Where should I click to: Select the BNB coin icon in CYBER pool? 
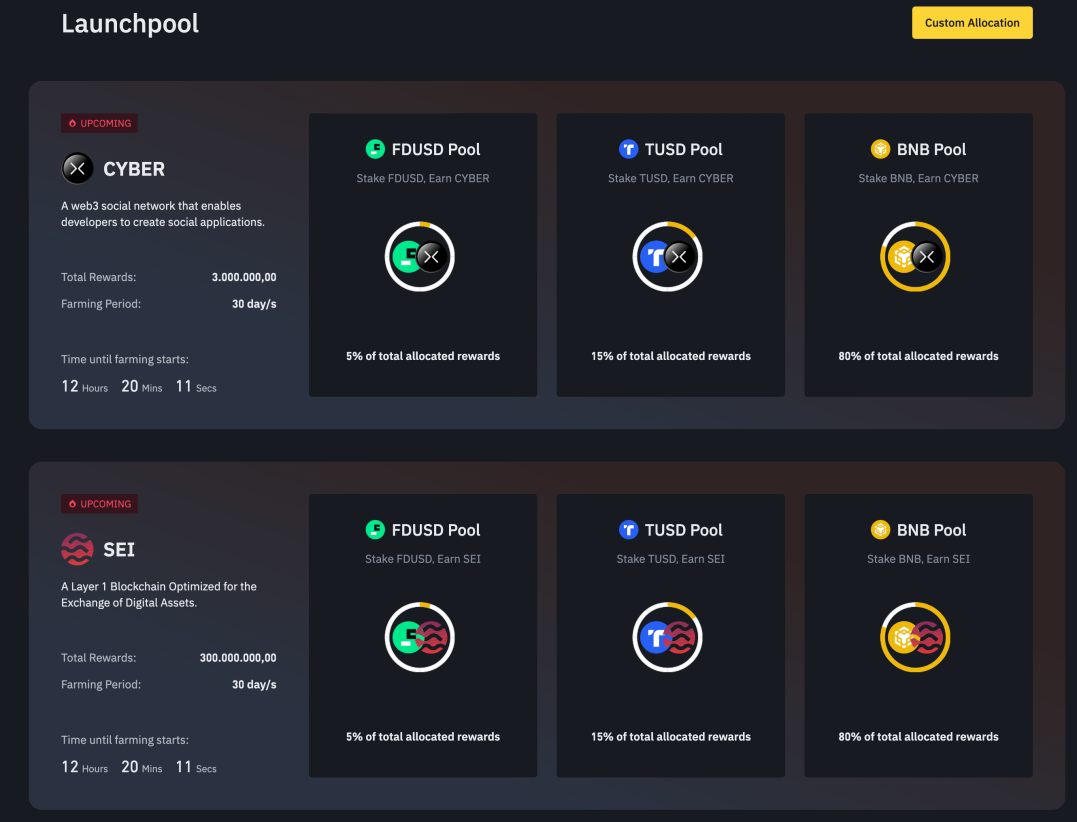[x=880, y=148]
